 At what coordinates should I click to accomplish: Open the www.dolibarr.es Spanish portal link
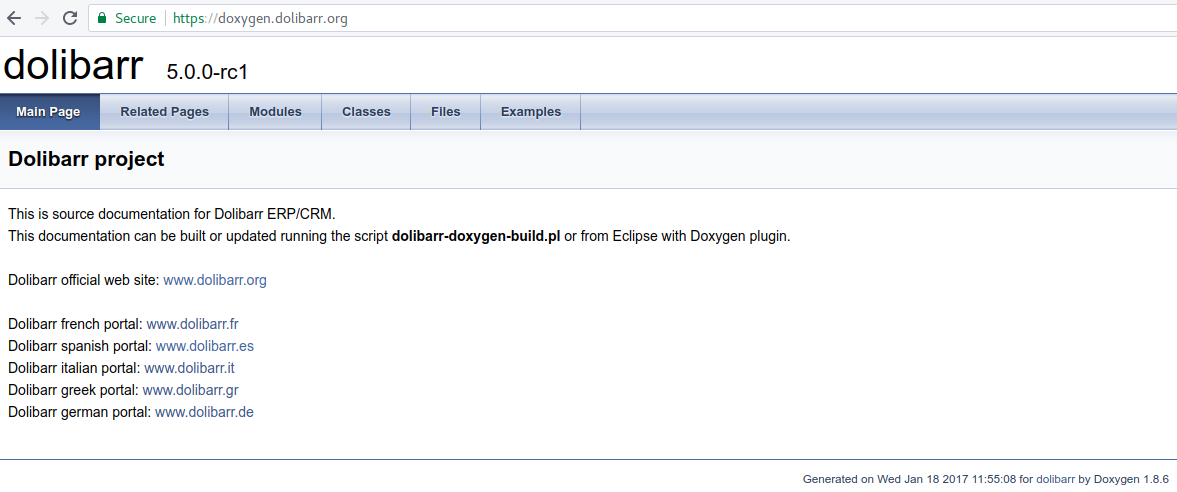coord(205,346)
